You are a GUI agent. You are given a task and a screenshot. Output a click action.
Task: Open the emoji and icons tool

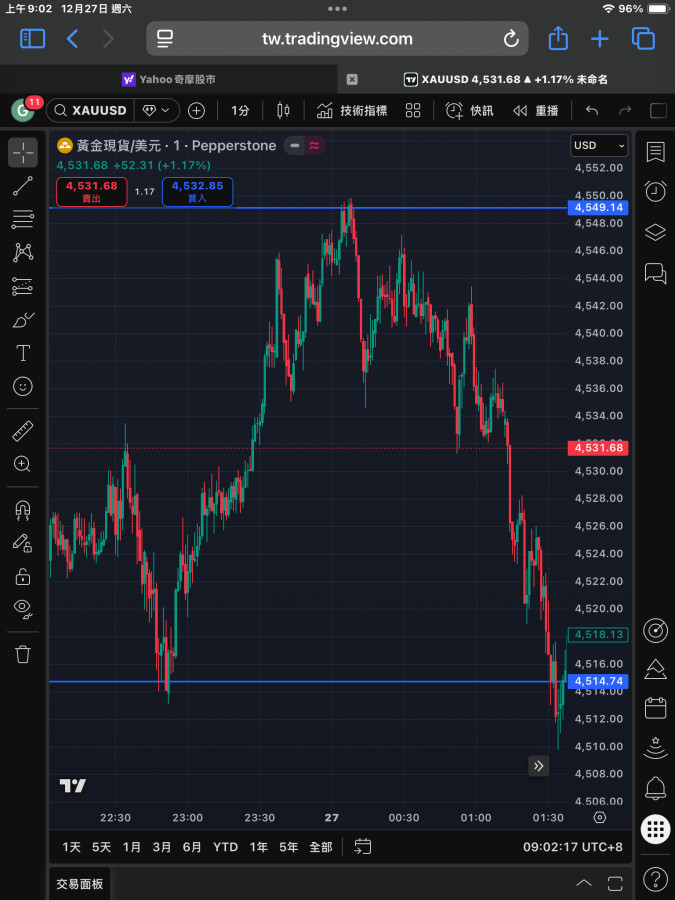[x=23, y=386]
